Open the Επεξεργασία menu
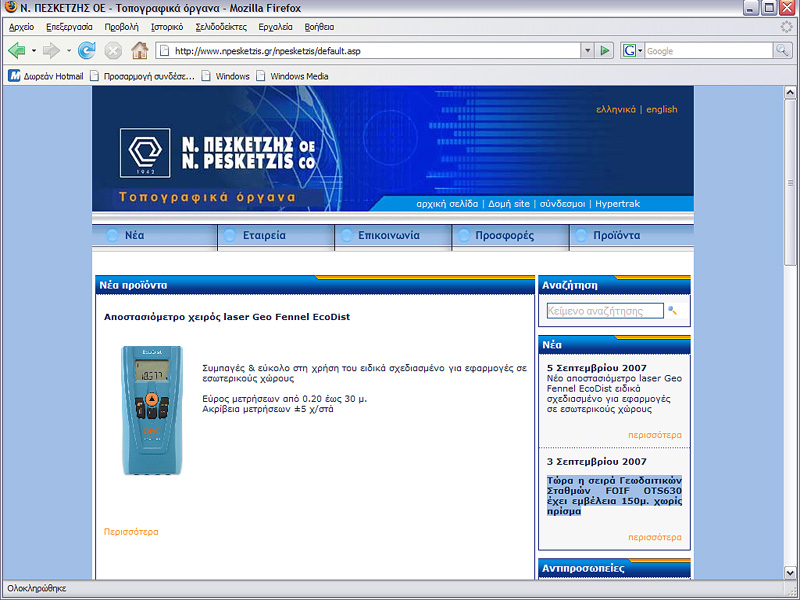800x600 pixels. click(x=69, y=27)
